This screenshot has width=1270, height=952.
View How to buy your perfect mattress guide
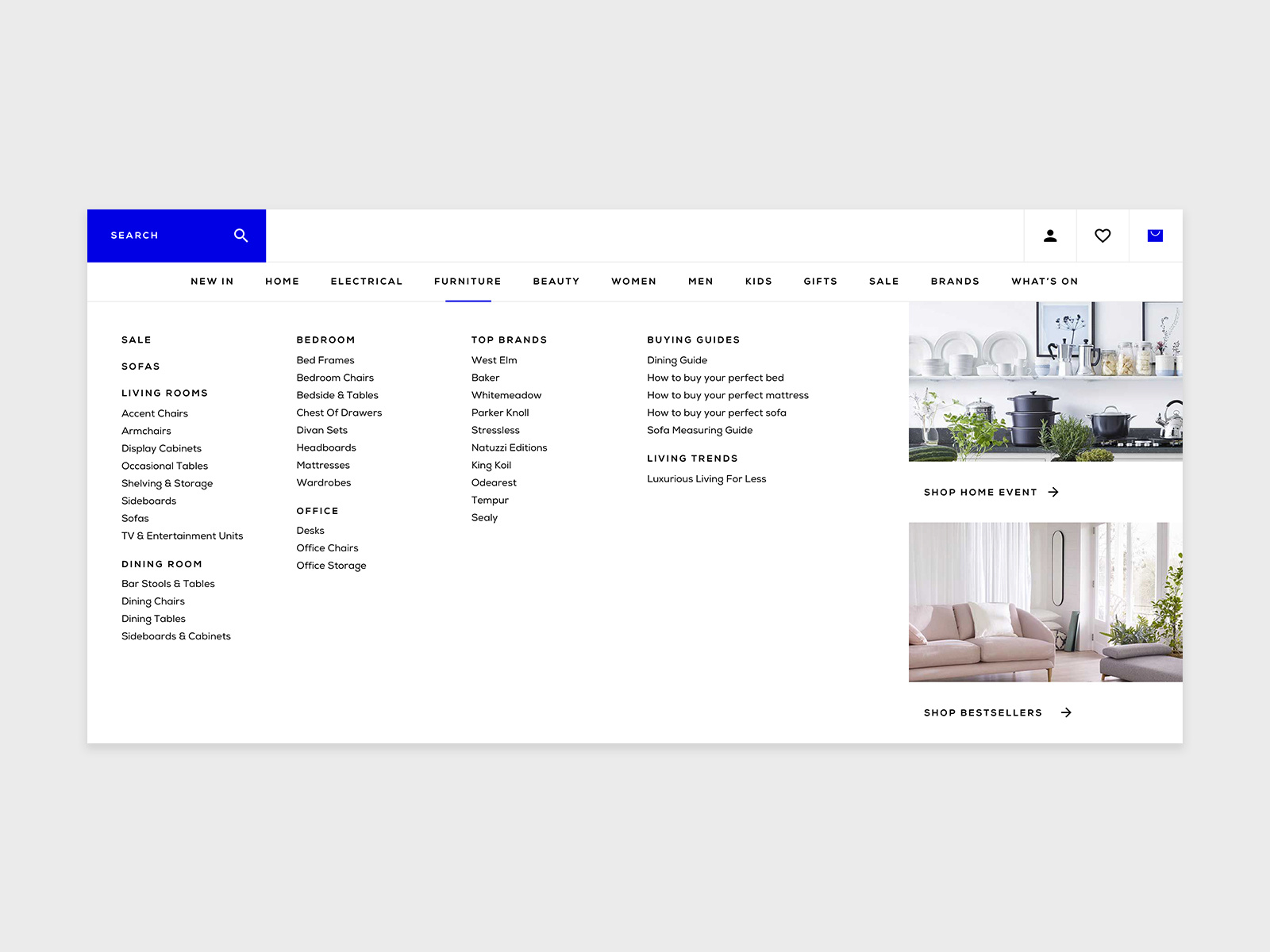click(x=728, y=394)
